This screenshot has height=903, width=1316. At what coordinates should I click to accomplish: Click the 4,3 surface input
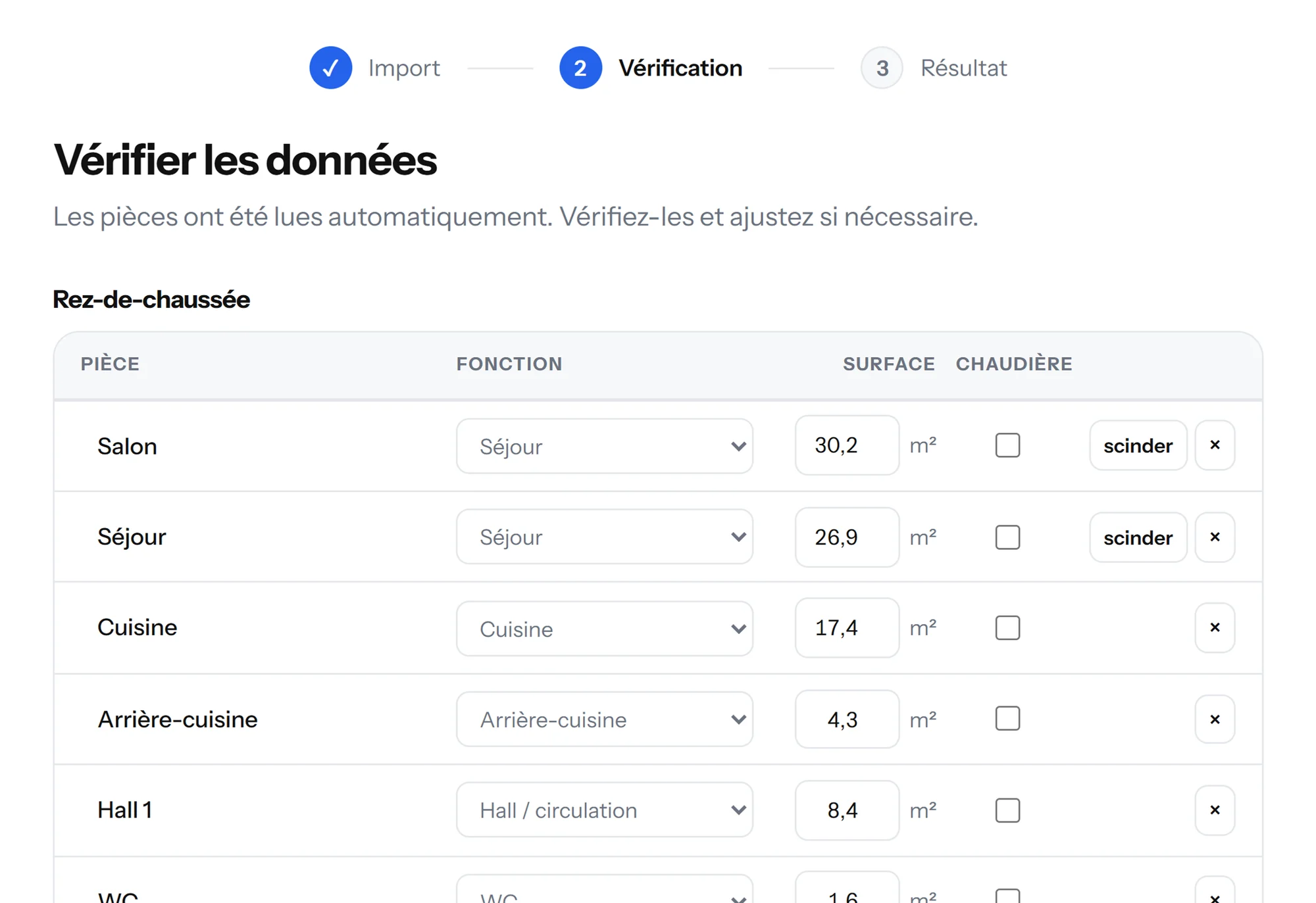click(x=847, y=719)
